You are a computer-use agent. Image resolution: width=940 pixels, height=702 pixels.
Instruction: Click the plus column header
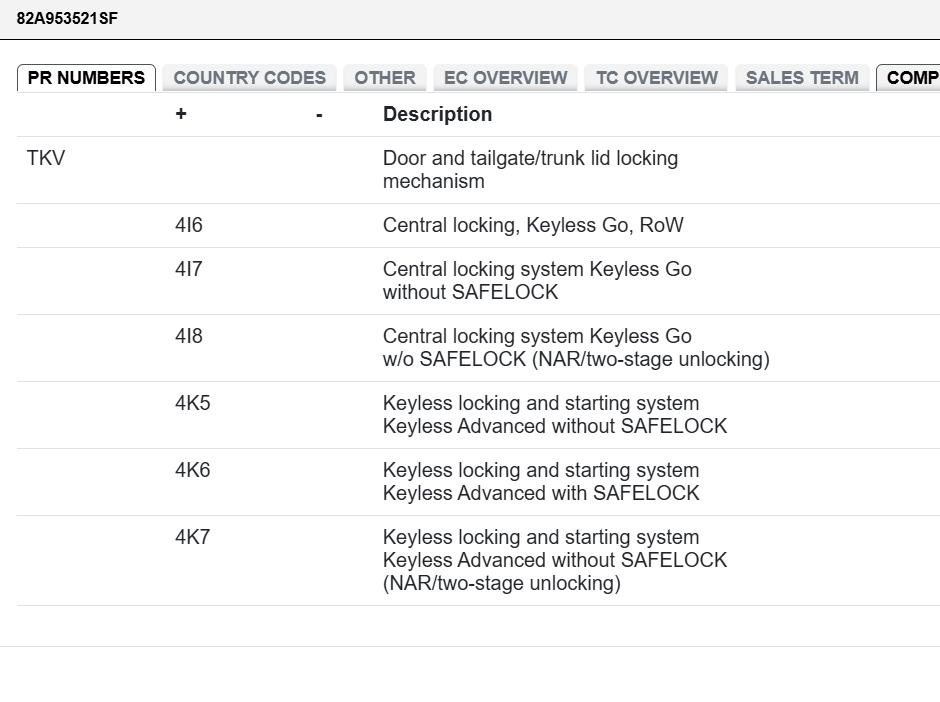[x=181, y=114]
